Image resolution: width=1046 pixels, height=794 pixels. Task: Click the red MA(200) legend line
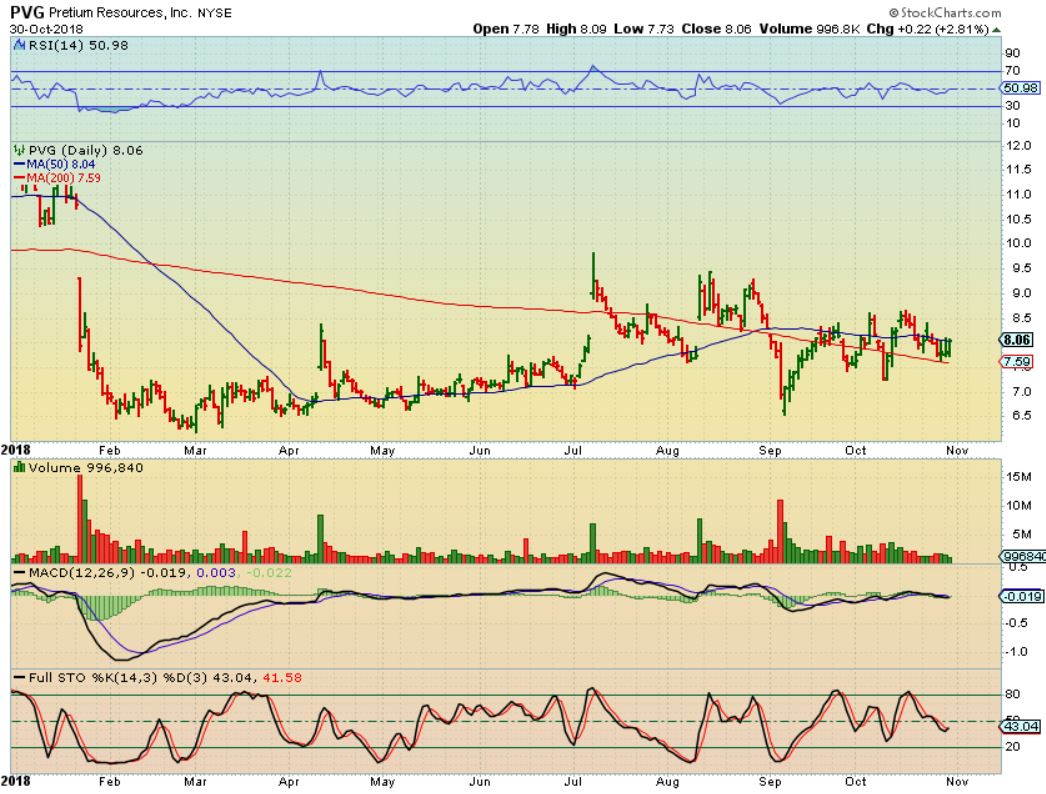[x=18, y=178]
